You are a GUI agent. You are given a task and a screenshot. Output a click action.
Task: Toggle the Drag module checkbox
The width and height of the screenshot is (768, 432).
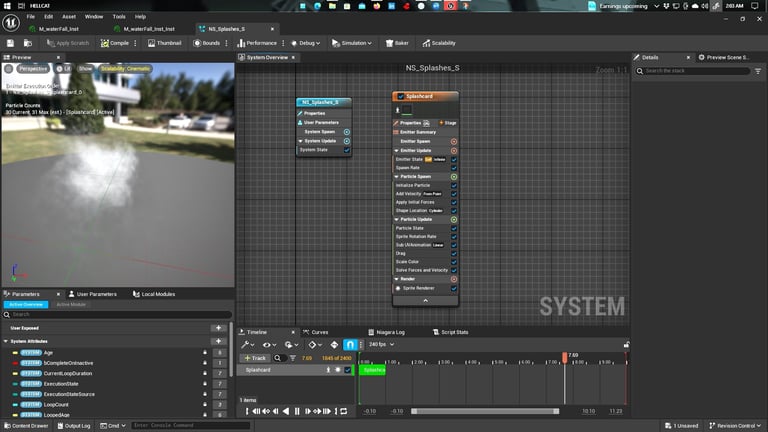click(454, 254)
